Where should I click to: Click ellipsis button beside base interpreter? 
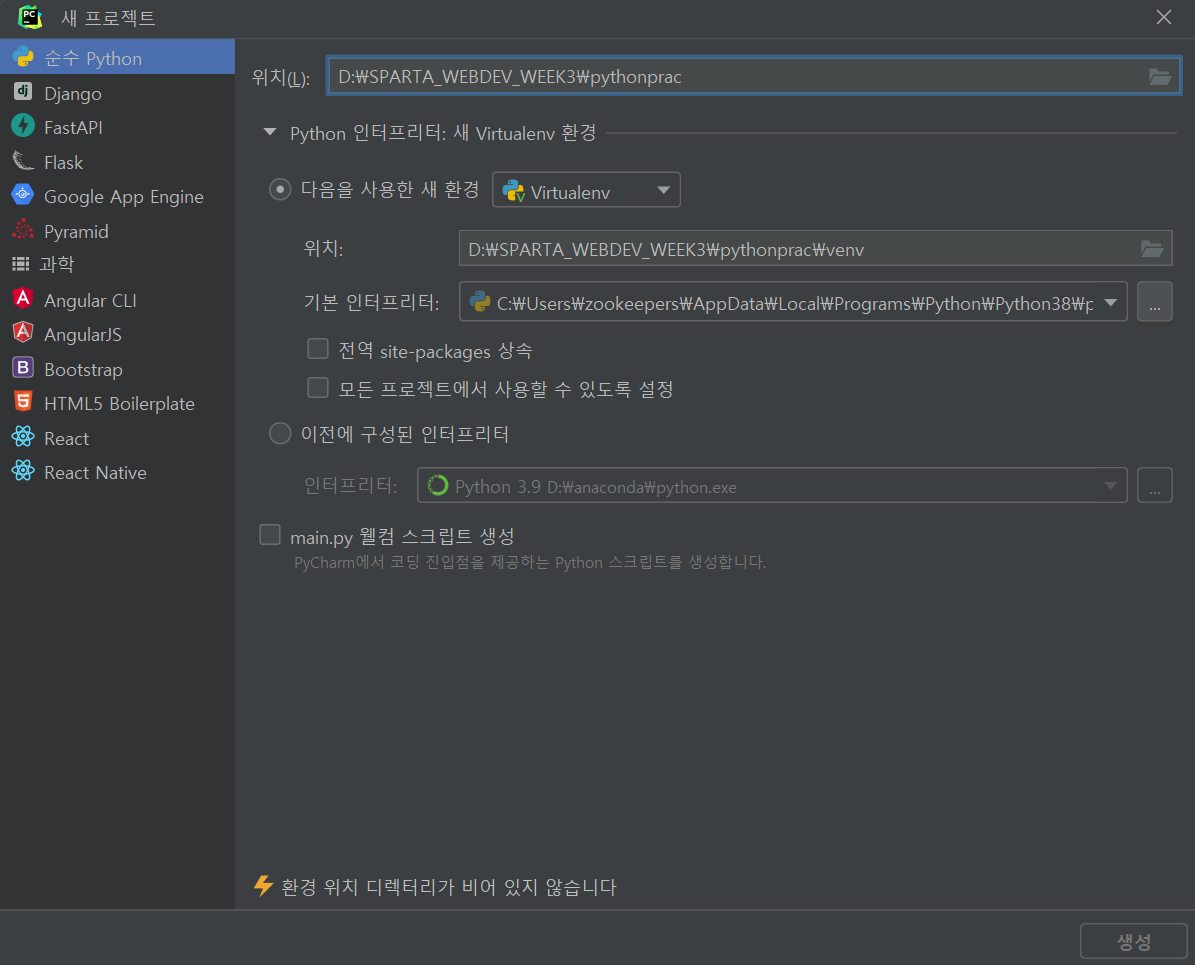pyautogui.click(x=1155, y=302)
